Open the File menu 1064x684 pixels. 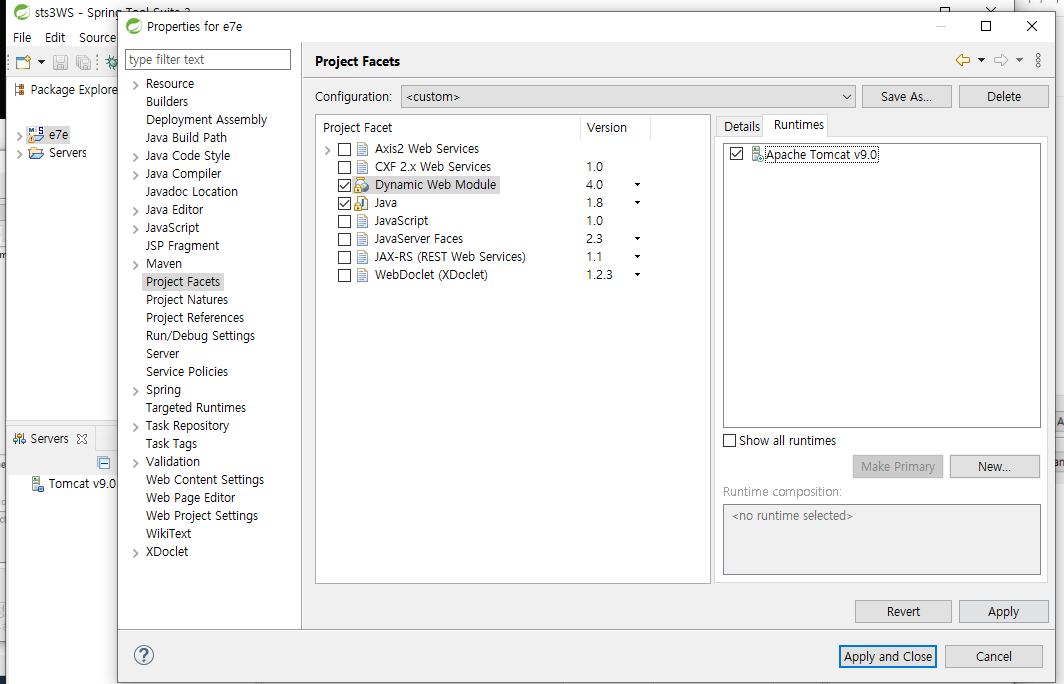(22, 37)
